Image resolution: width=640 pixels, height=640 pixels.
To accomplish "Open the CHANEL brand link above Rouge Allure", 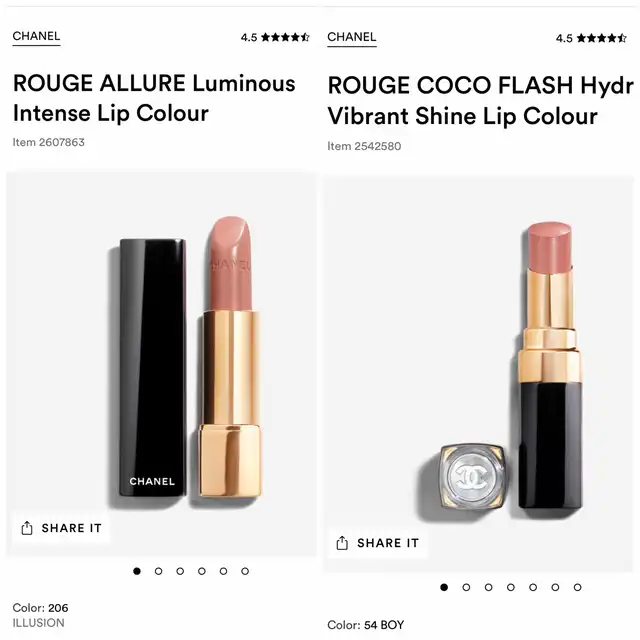I will 36,36.
